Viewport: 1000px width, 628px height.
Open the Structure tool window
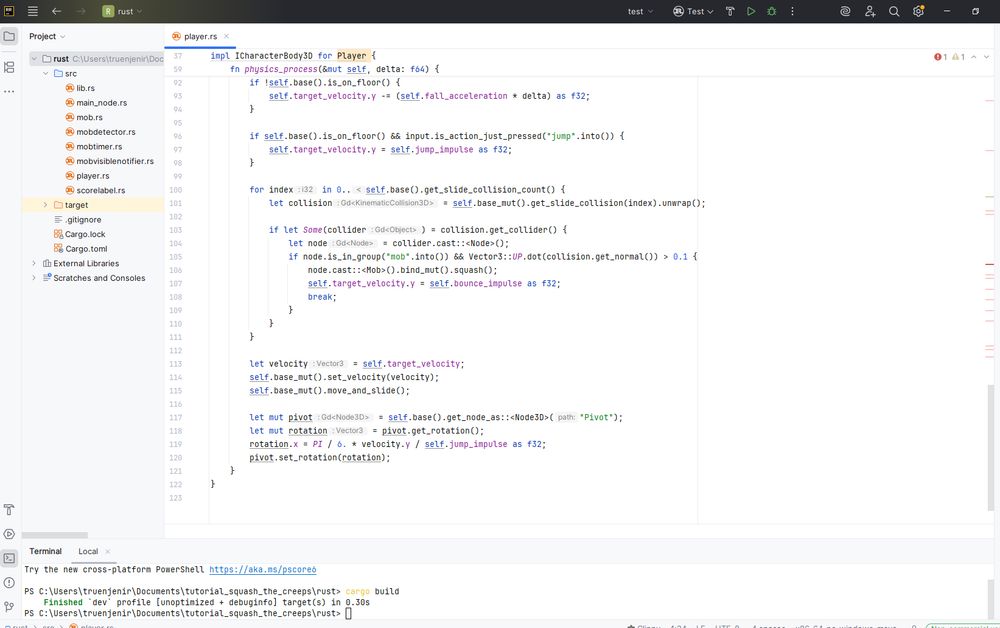[x=9, y=67]
